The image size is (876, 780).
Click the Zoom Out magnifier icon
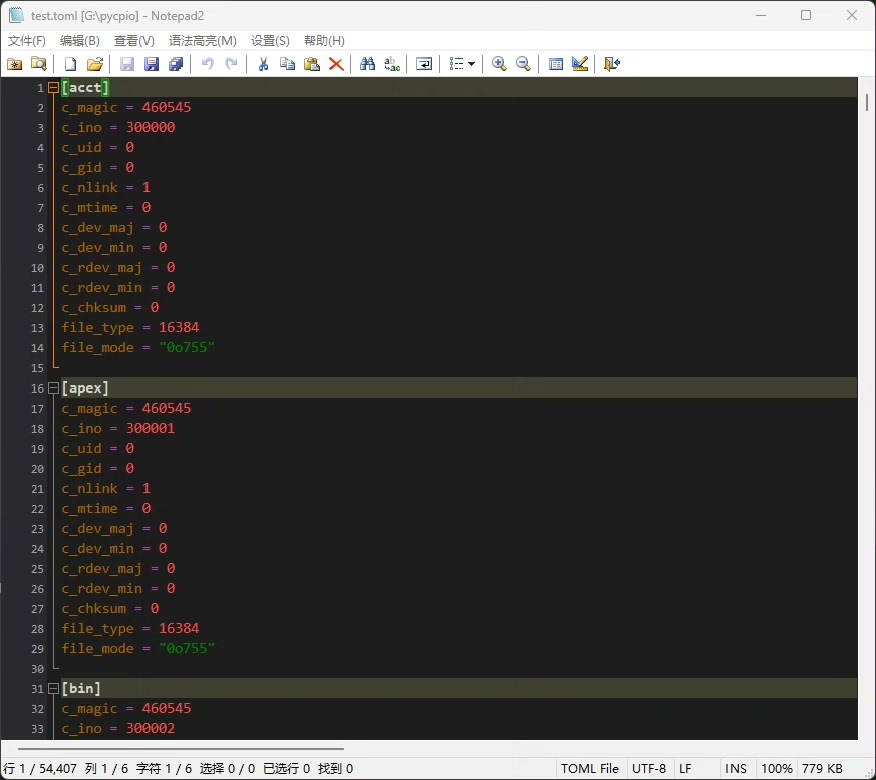click(523, 64)
